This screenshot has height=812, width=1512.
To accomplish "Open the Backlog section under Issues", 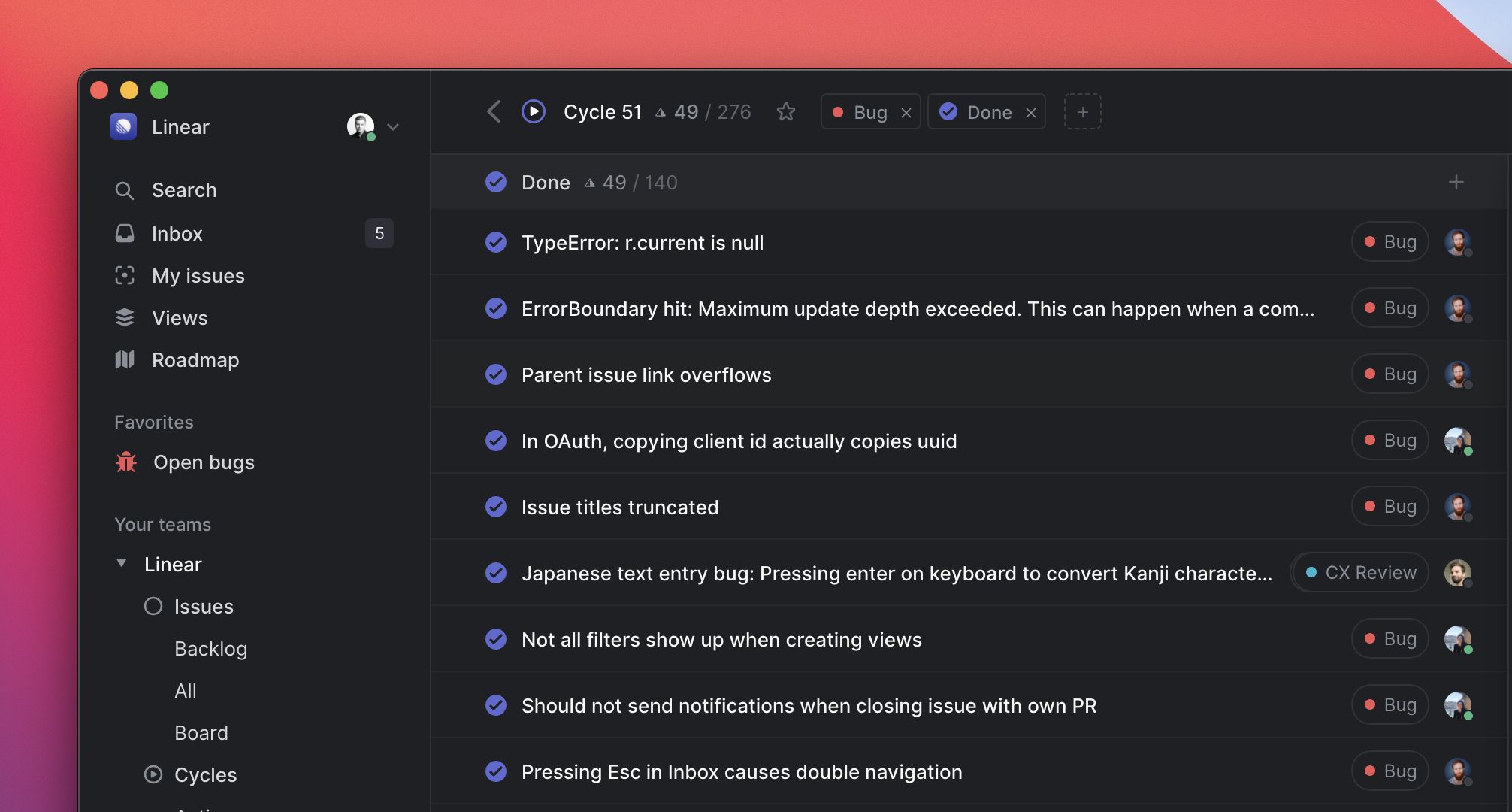I will [210, 649].
